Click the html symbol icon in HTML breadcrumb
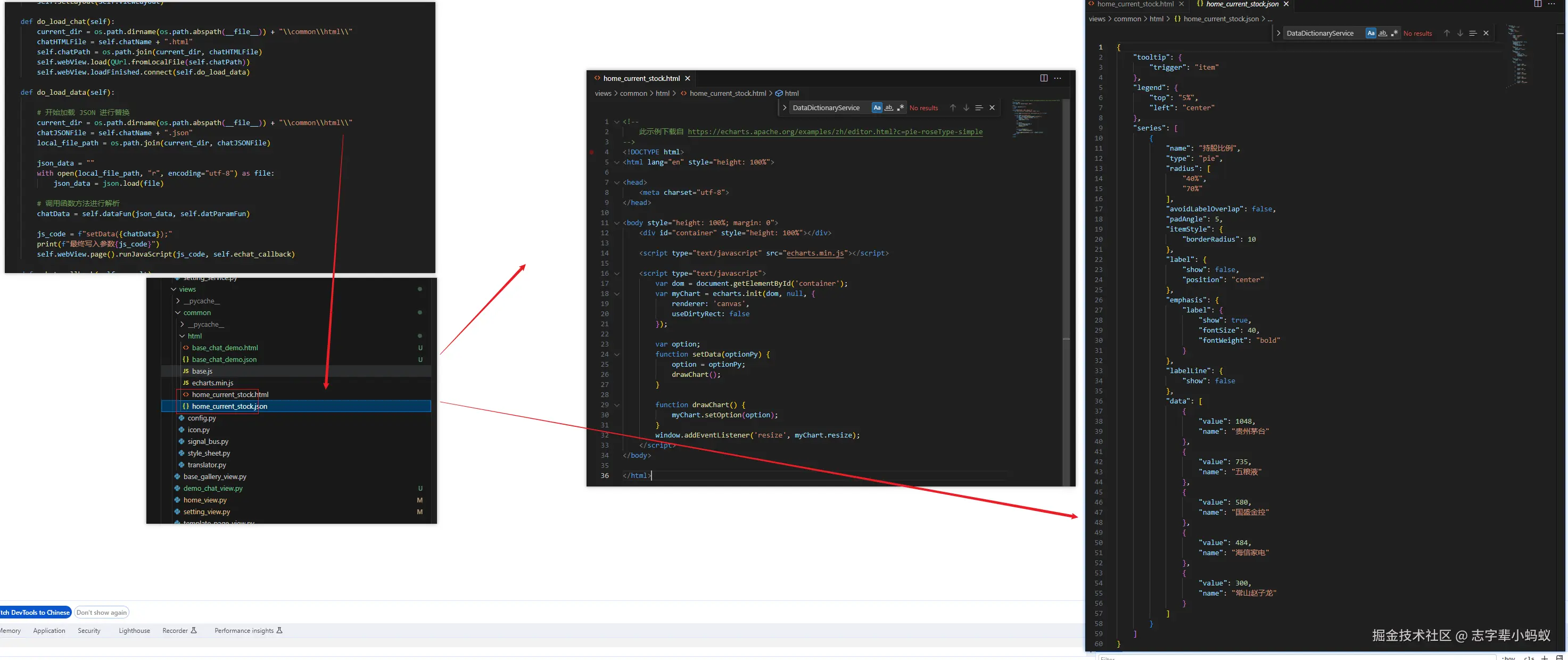 point(779,93)
